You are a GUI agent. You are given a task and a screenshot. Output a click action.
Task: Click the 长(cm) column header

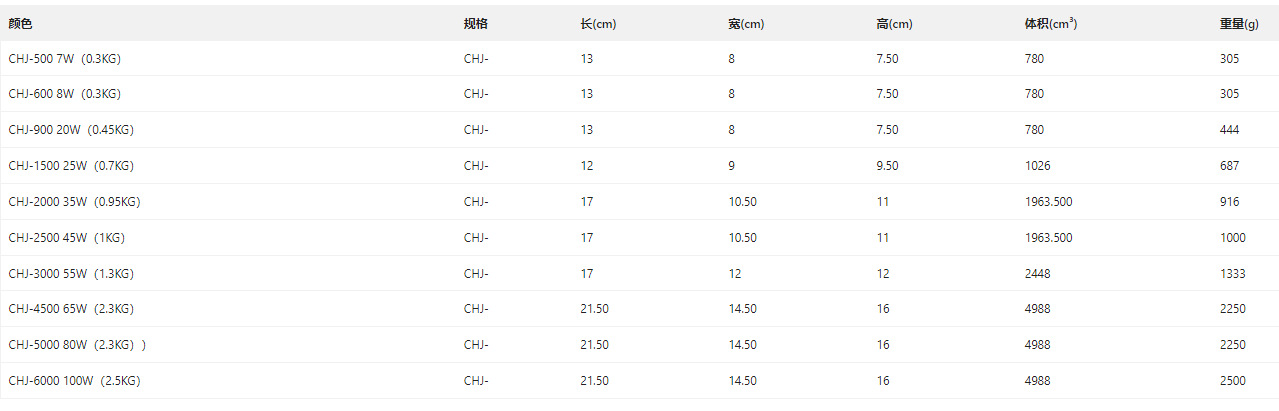tap(598, 24)
